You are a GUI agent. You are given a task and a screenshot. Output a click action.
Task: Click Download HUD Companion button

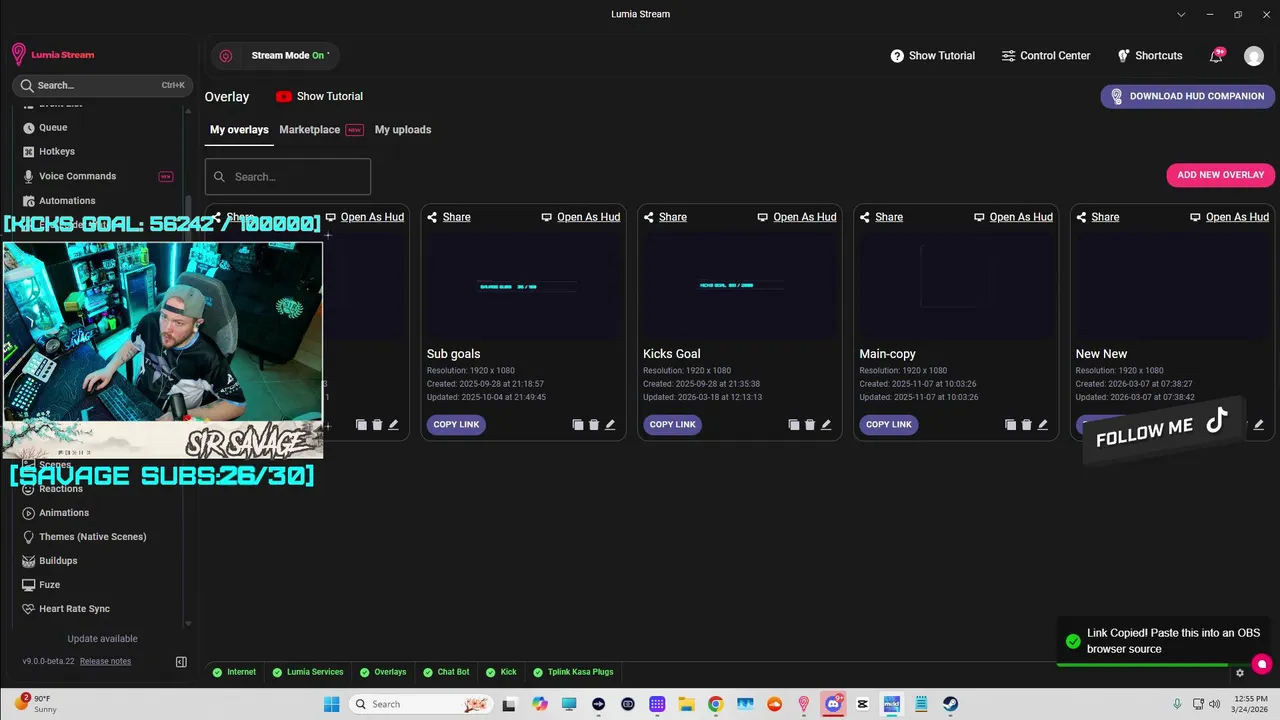[1188, 96]
